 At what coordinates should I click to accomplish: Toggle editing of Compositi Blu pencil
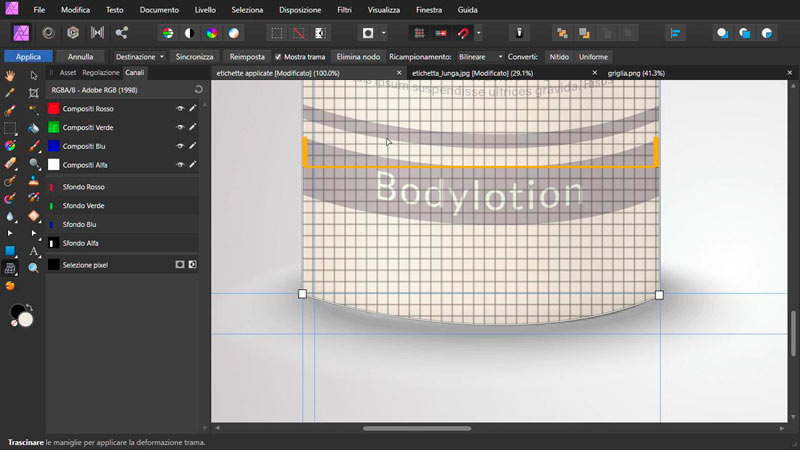click(192, 146)
